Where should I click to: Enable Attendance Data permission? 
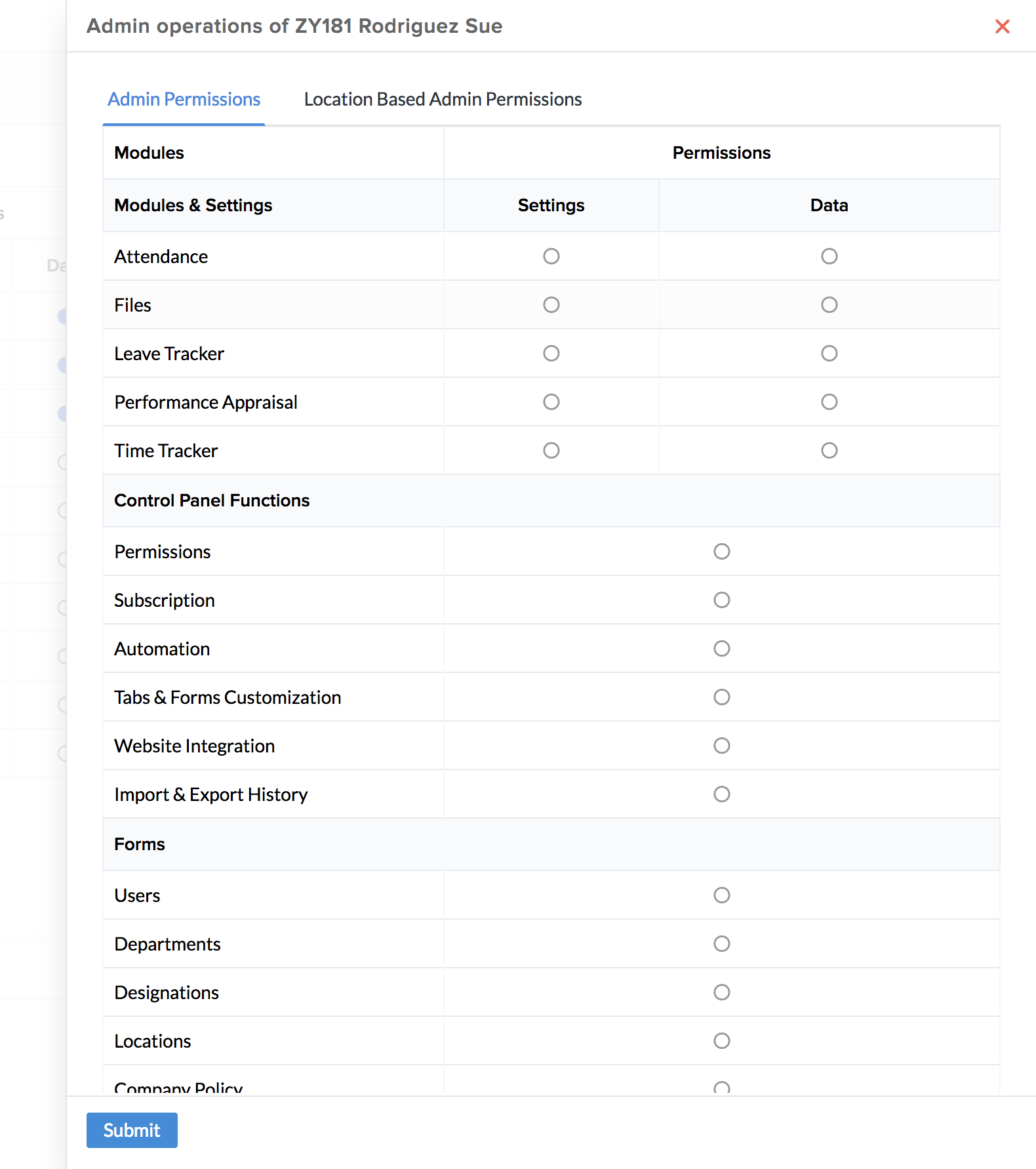tap(829, 256)
